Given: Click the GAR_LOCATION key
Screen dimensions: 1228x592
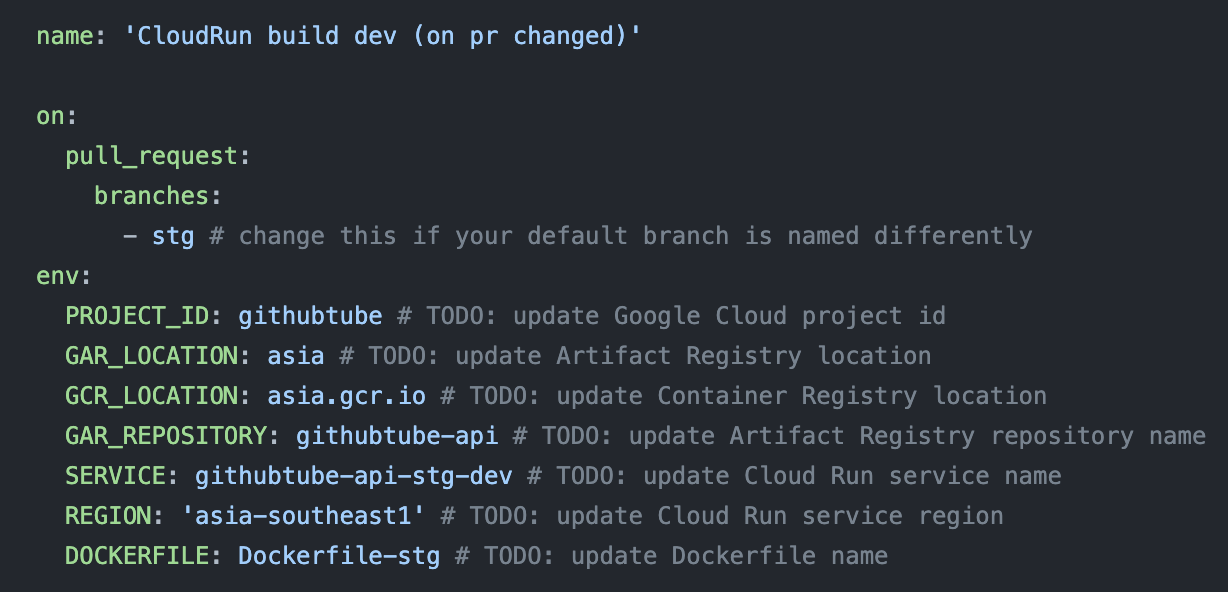Looking at the screenshot, I should 152,356.
